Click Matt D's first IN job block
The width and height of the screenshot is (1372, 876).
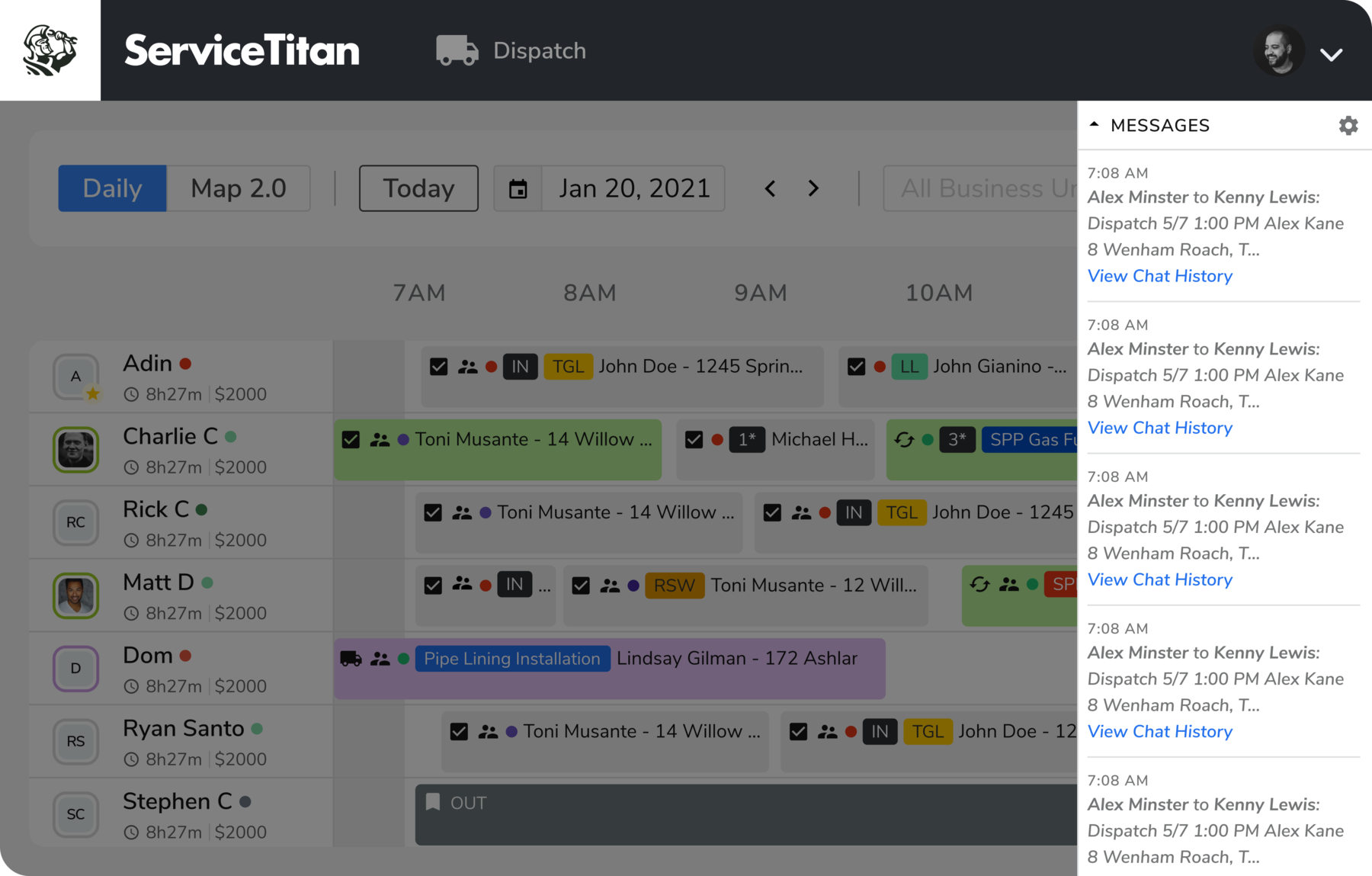(x=486, y=595)
